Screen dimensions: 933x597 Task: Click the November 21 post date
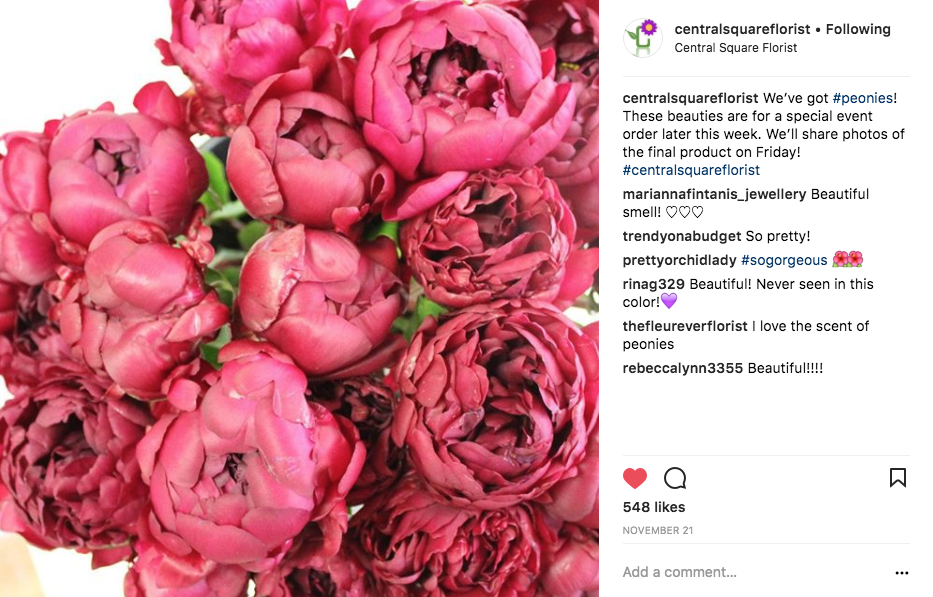coord(658,530)
